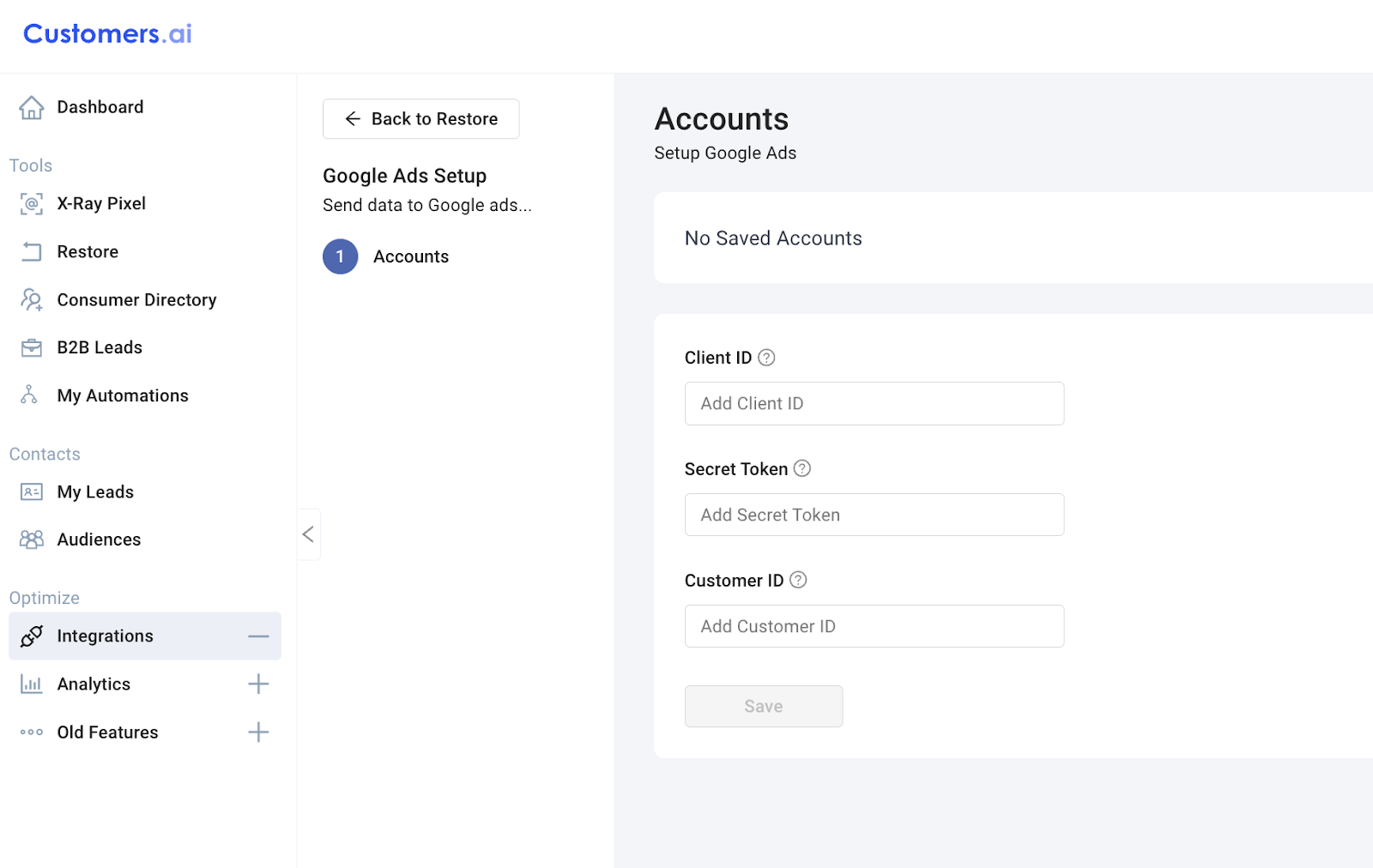Click the Old Features dots icon
1373x868 pixels.
32,732
